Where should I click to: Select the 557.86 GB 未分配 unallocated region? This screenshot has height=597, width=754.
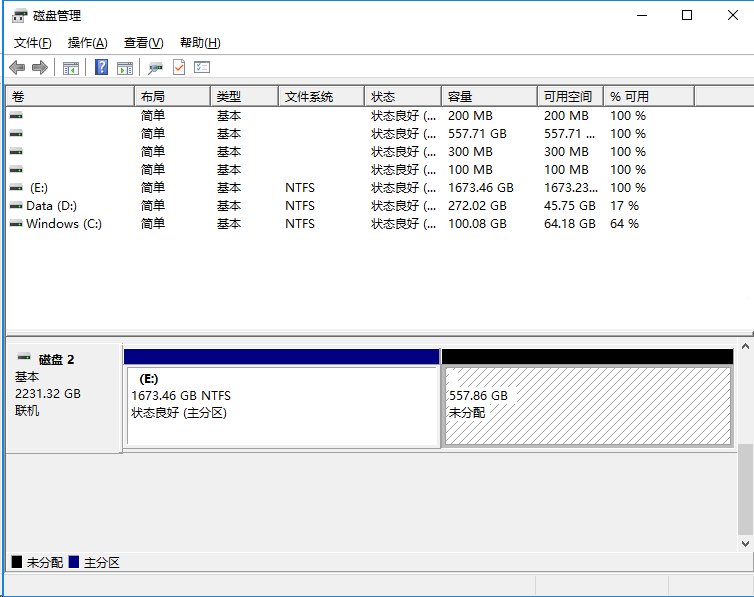(587, 405)
